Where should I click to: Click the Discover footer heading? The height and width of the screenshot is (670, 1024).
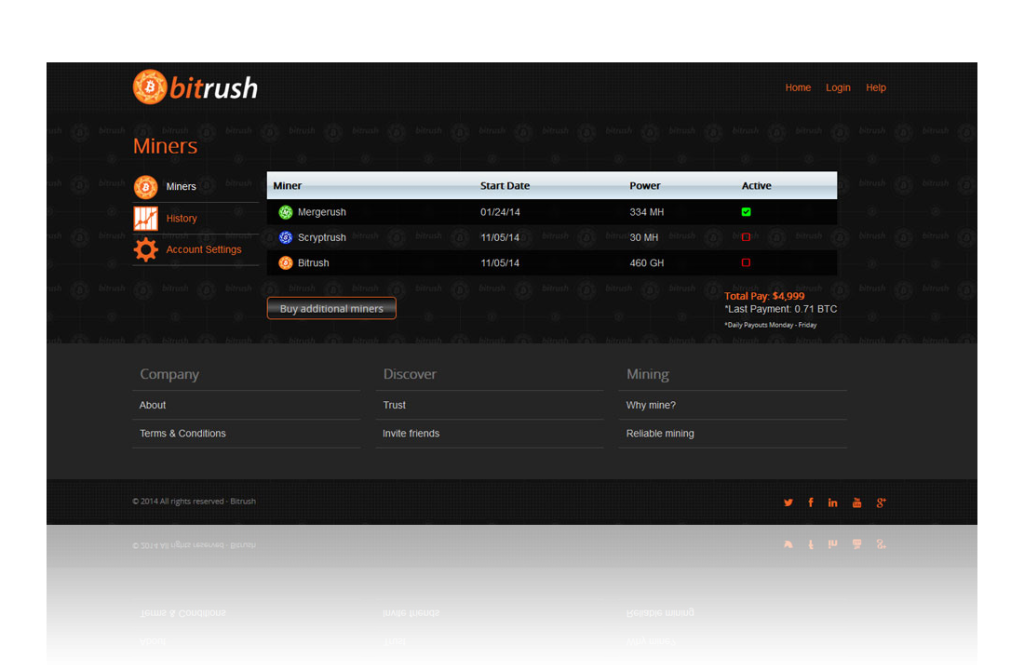point(409,374)
